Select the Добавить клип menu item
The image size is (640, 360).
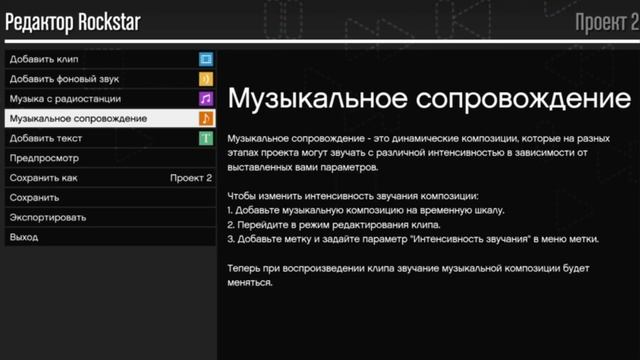pyautogui.click(x=110, y=59)
